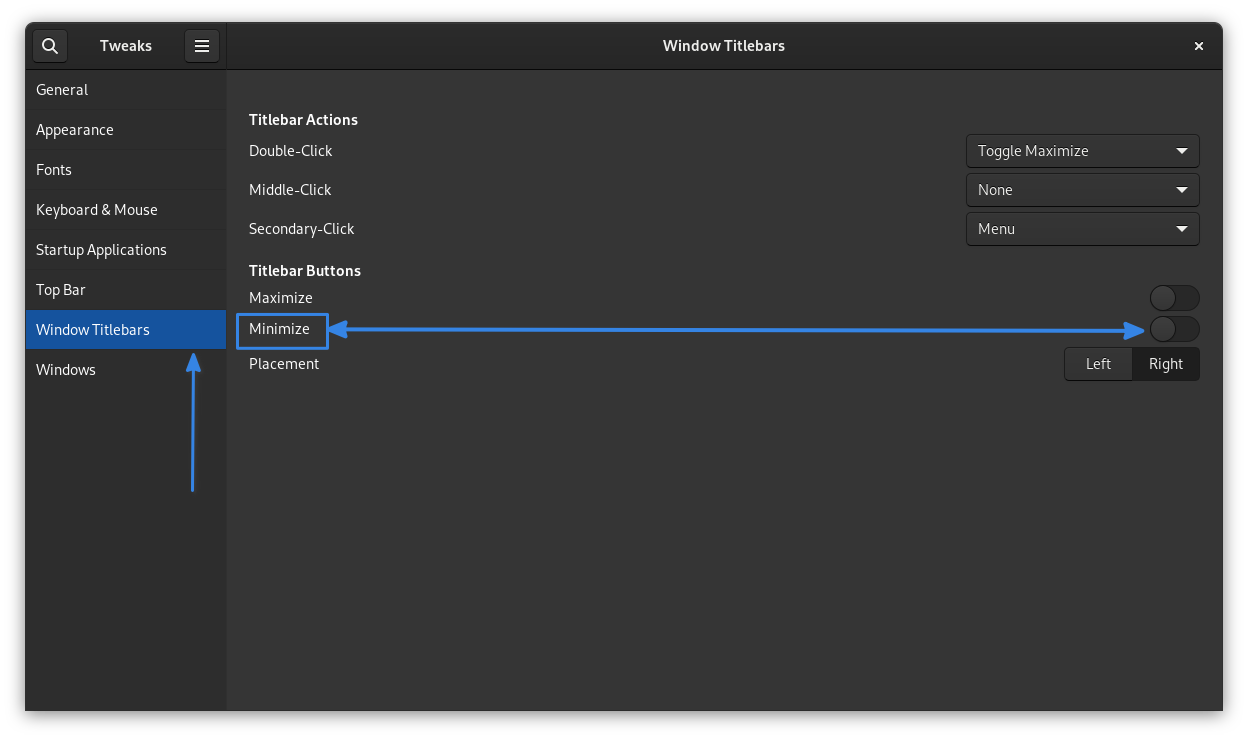Viewport: 1248px width, 739px height.
Task: Open the search magnifier icon
Action: (x=50, y=46)
